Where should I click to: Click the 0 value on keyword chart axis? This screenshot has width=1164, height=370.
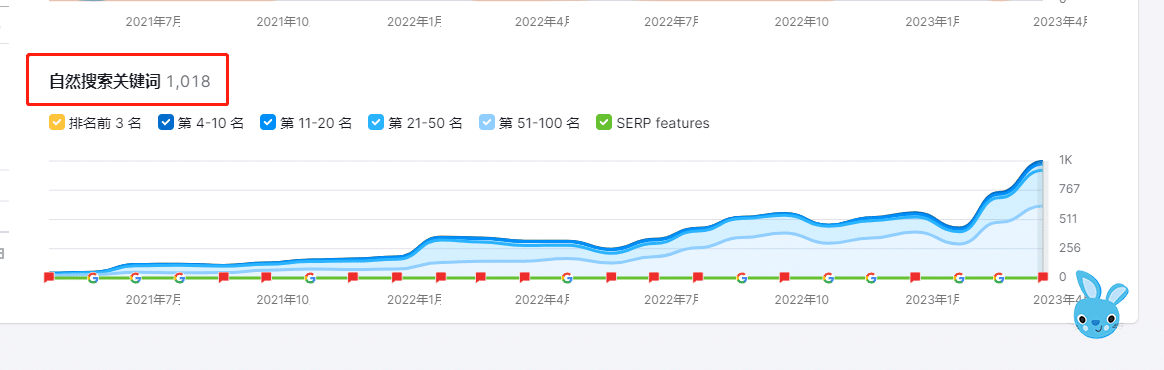coord(1063,276)
